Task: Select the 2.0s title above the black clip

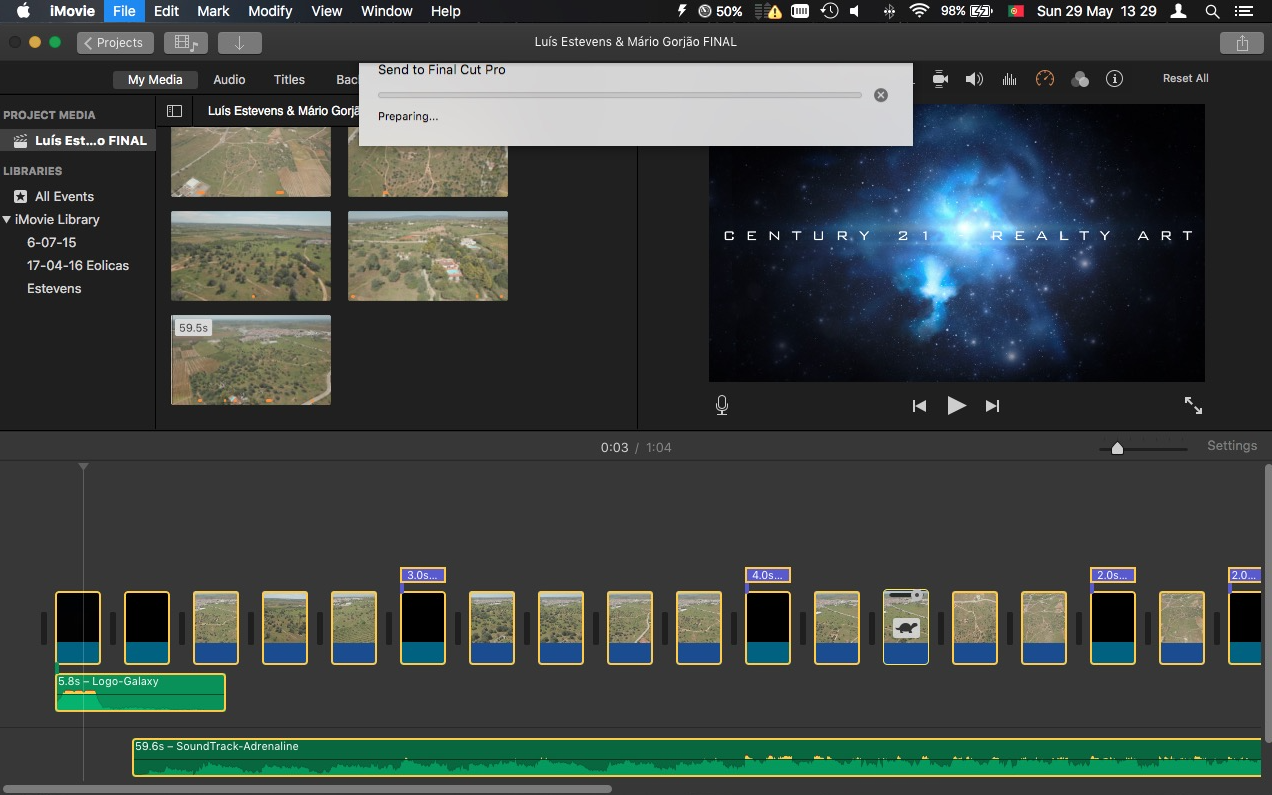Action: [1113, 575]
